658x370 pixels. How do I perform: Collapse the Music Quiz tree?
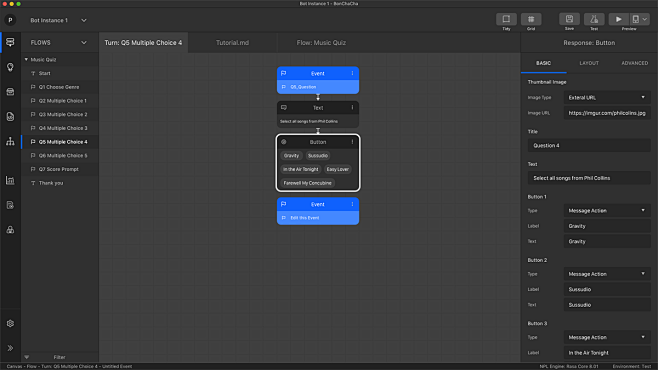pos(26,60)
